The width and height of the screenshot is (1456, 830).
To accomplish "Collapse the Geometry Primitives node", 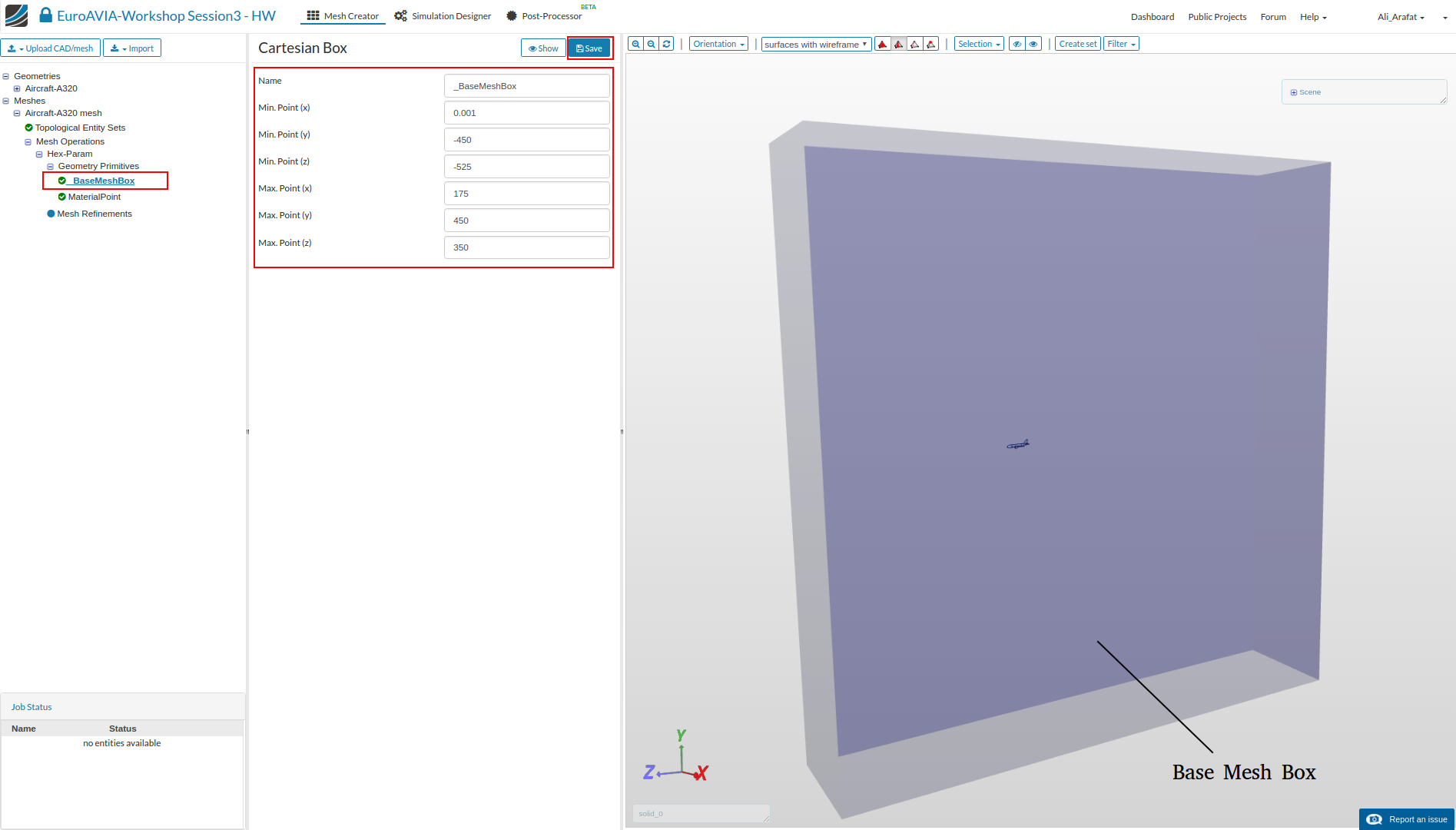I will click(x=51, y=166).
